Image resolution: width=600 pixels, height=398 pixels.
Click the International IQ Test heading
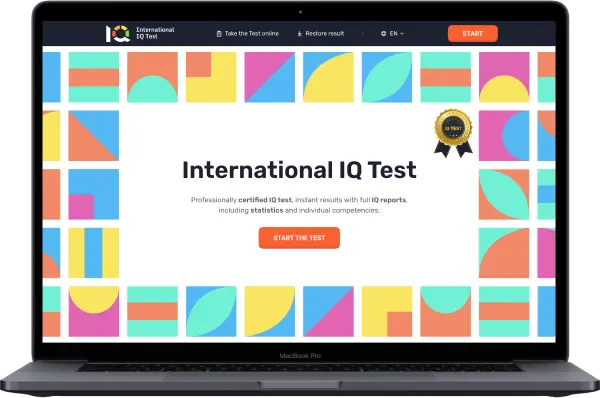click(299, 170)
